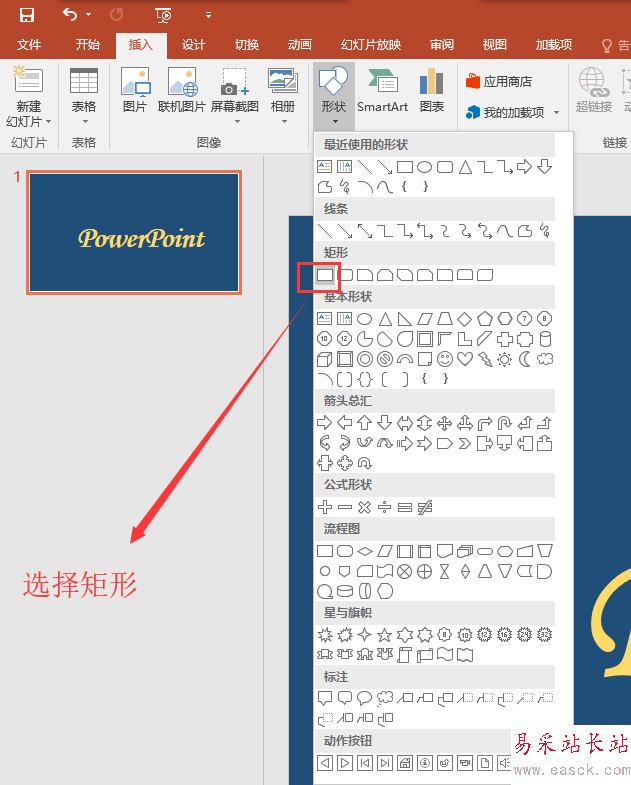Choose the left arrow in 箭头总汇
The width and height of the screenshot is (631, 785).
pos(345,423)
